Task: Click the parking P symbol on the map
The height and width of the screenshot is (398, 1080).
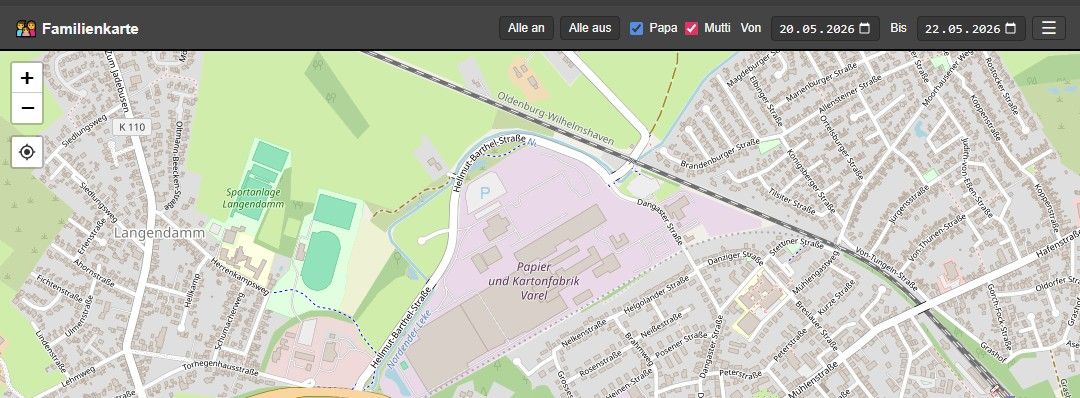Action: click(x=485, y=193)
